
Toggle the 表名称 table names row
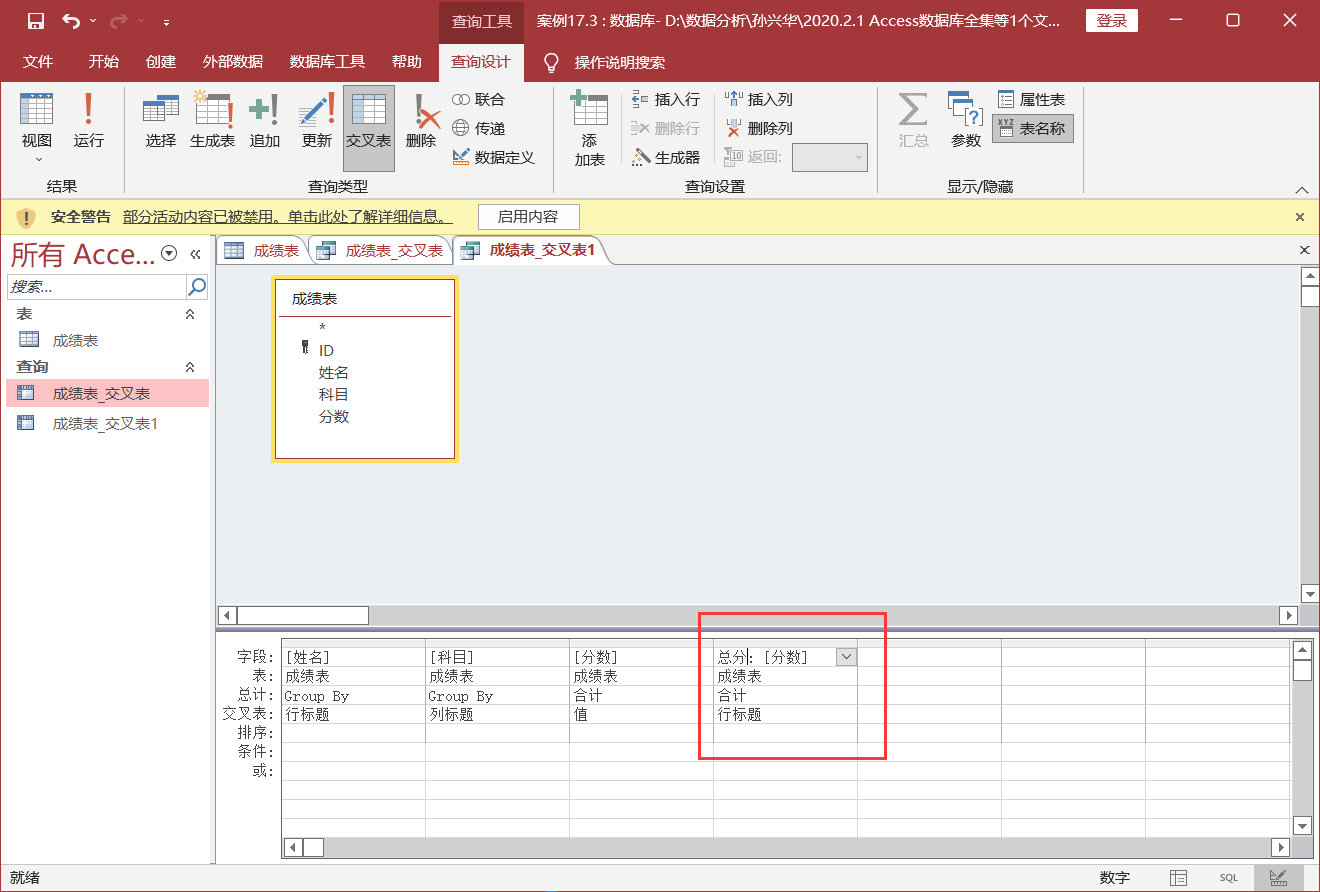pyautogui.click(x=1032, y=128)
